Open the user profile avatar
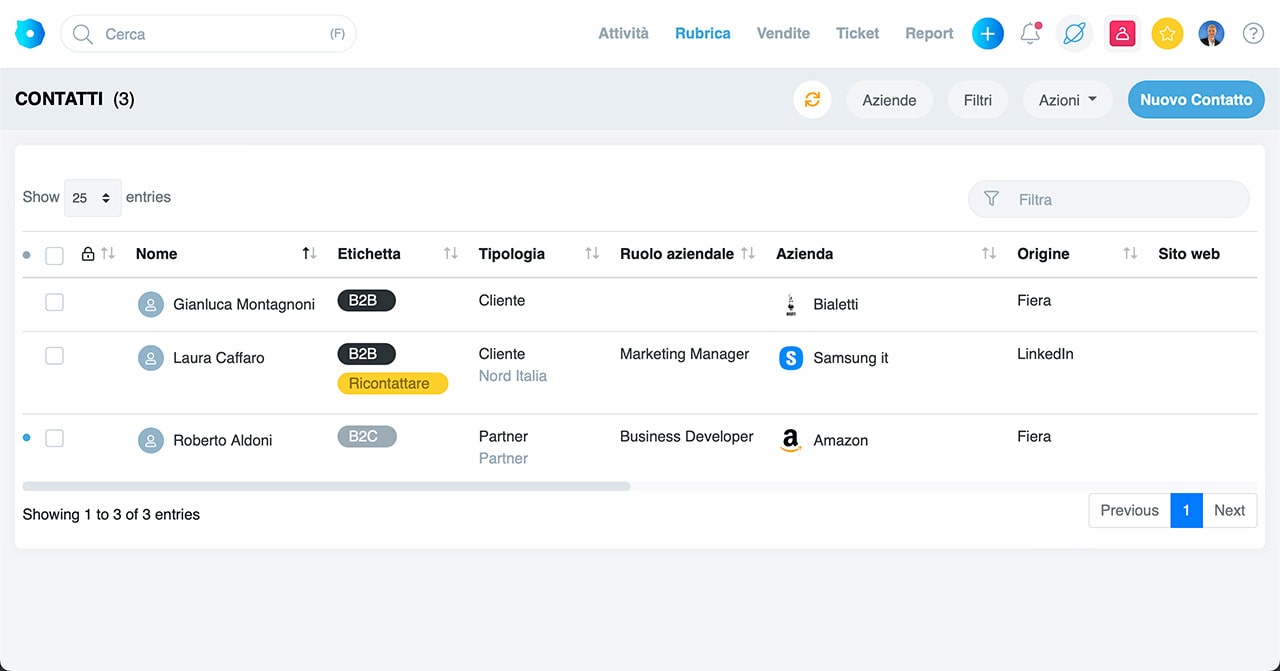This screenshot has width=1280, height=671. pyautogui.click(x=1211, y=34)
